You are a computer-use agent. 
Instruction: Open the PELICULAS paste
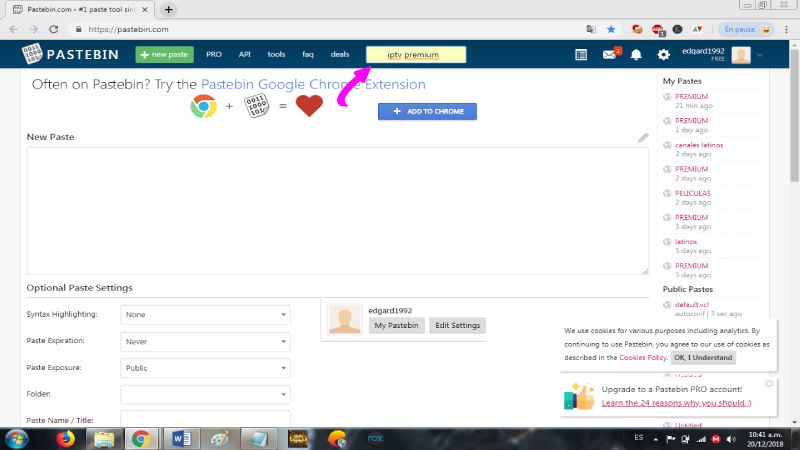pyautogui.click(x=693, y=193)
